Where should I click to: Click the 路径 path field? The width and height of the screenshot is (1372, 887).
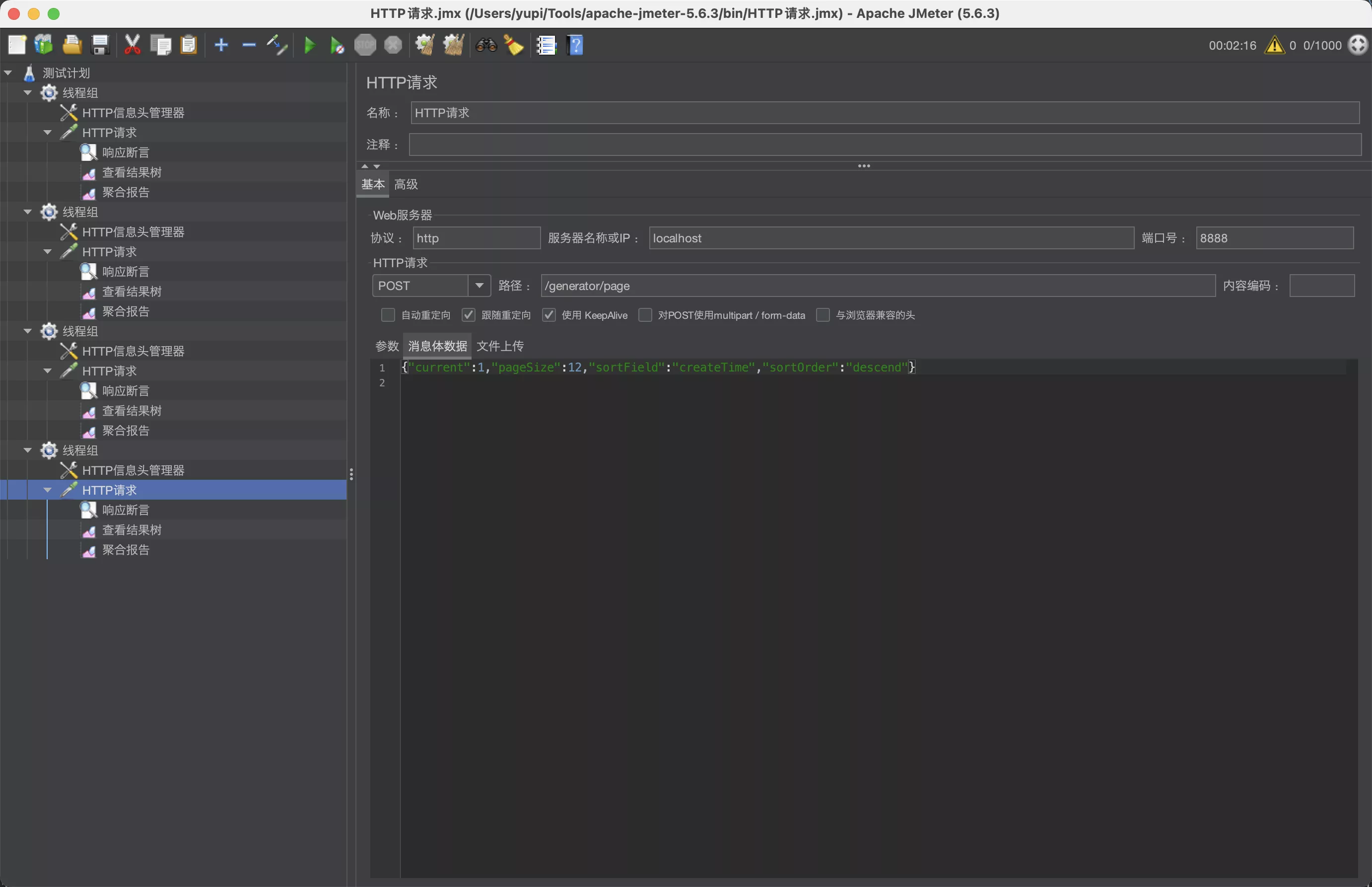coord(878,286)
